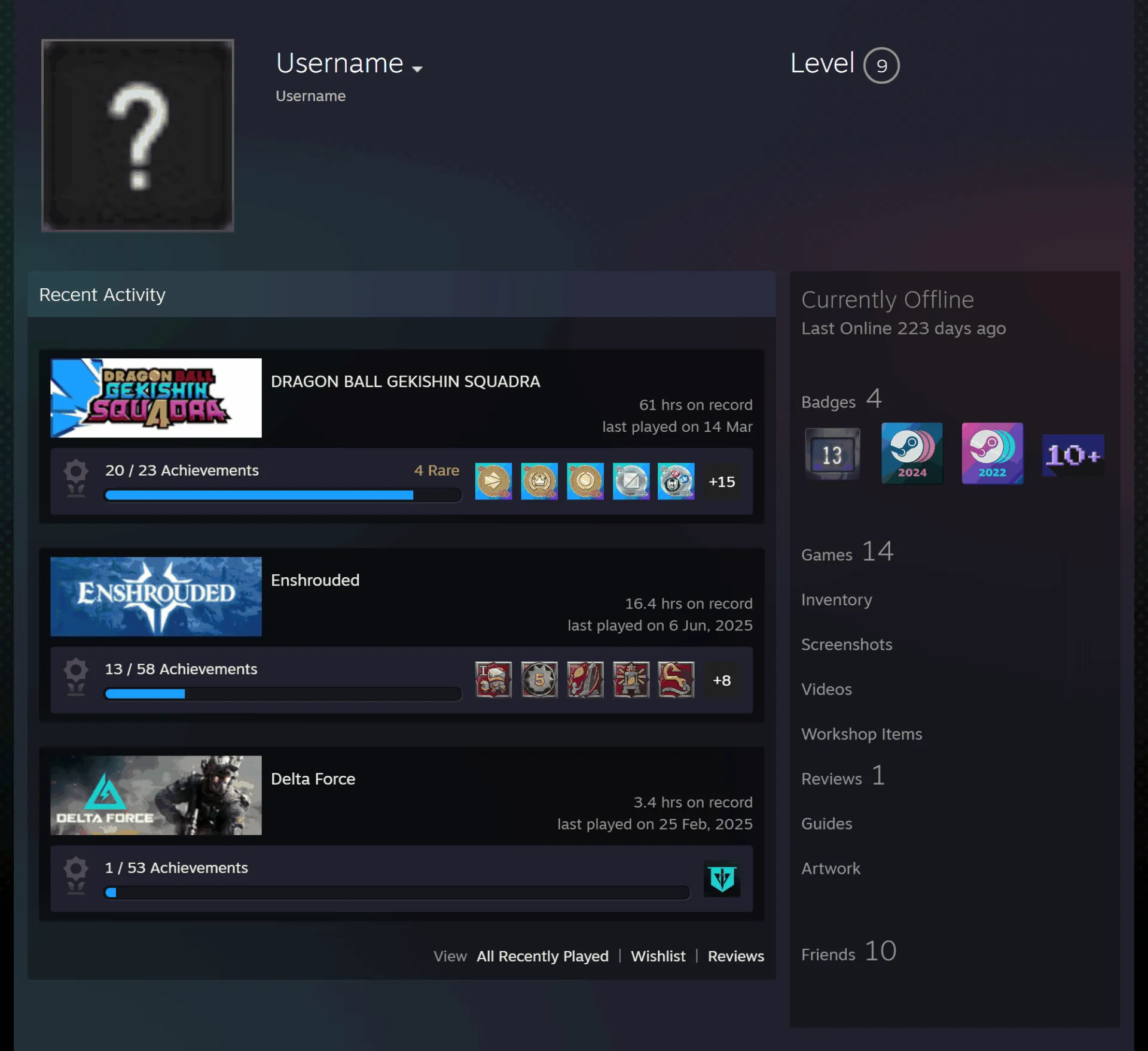Click the fifth Dragon Ball achievement icon

676,481
